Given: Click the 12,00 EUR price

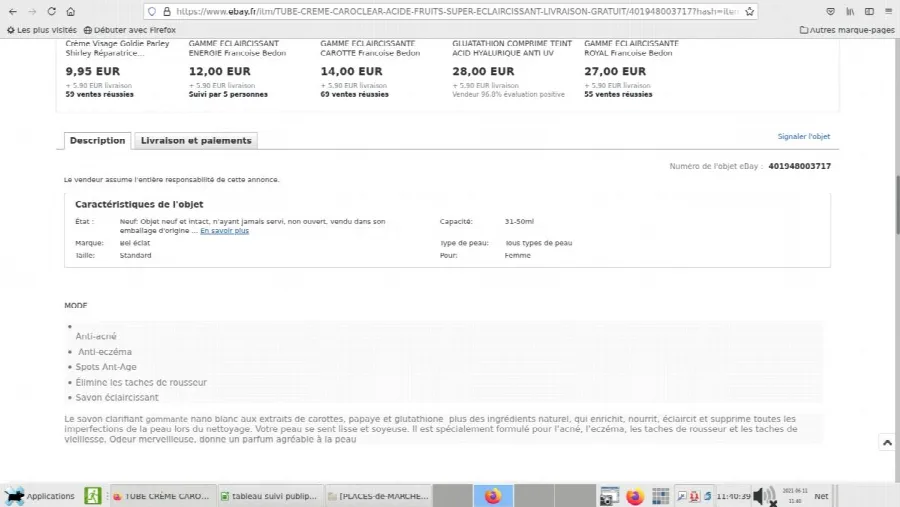Looking at the screenshot, I should [x=219, y=71].
